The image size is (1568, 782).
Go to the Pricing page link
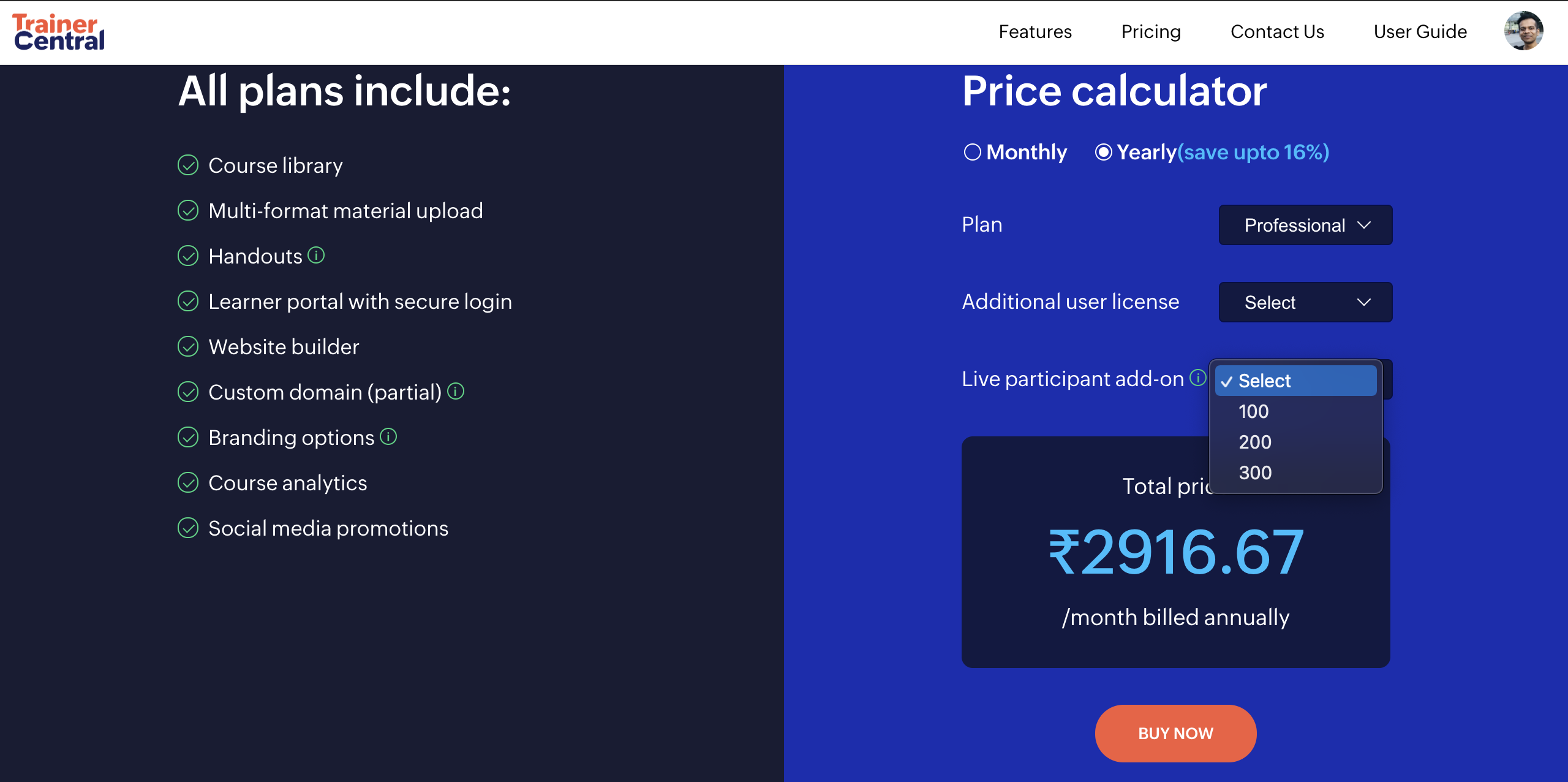tap(1151, 32)
